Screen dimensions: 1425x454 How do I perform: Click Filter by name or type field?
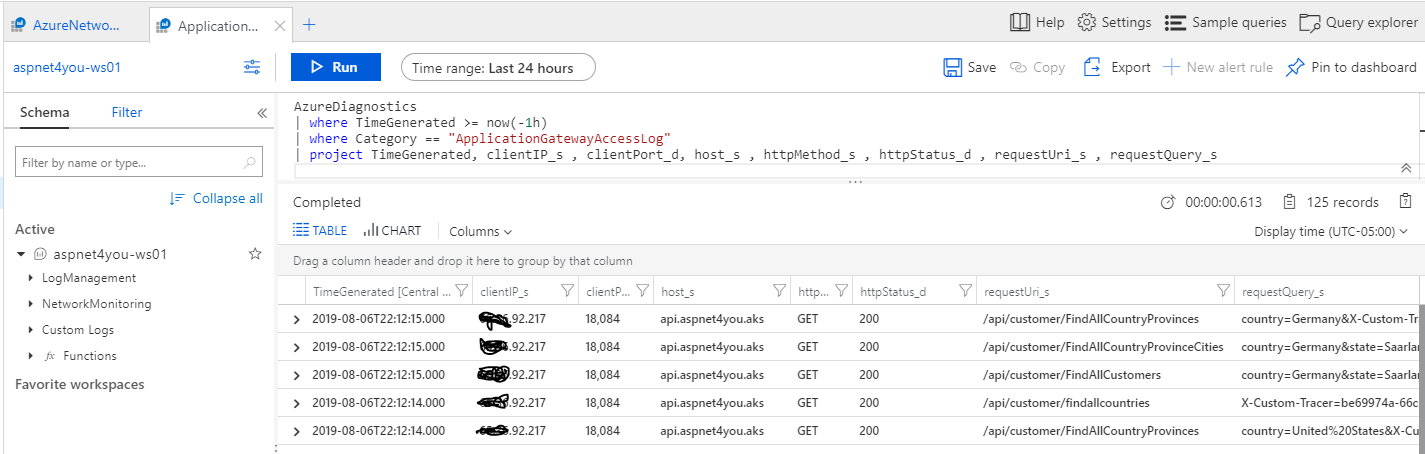click(139, 162)
